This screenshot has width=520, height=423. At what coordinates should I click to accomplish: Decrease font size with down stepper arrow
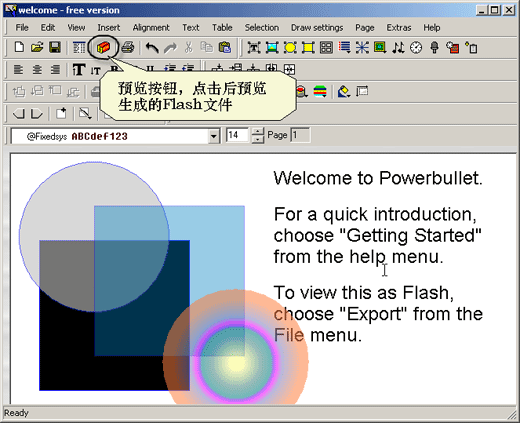click(257, 140)
